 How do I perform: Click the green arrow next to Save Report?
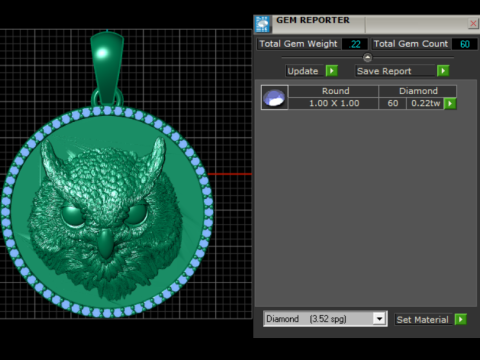[x=443, y=71]
